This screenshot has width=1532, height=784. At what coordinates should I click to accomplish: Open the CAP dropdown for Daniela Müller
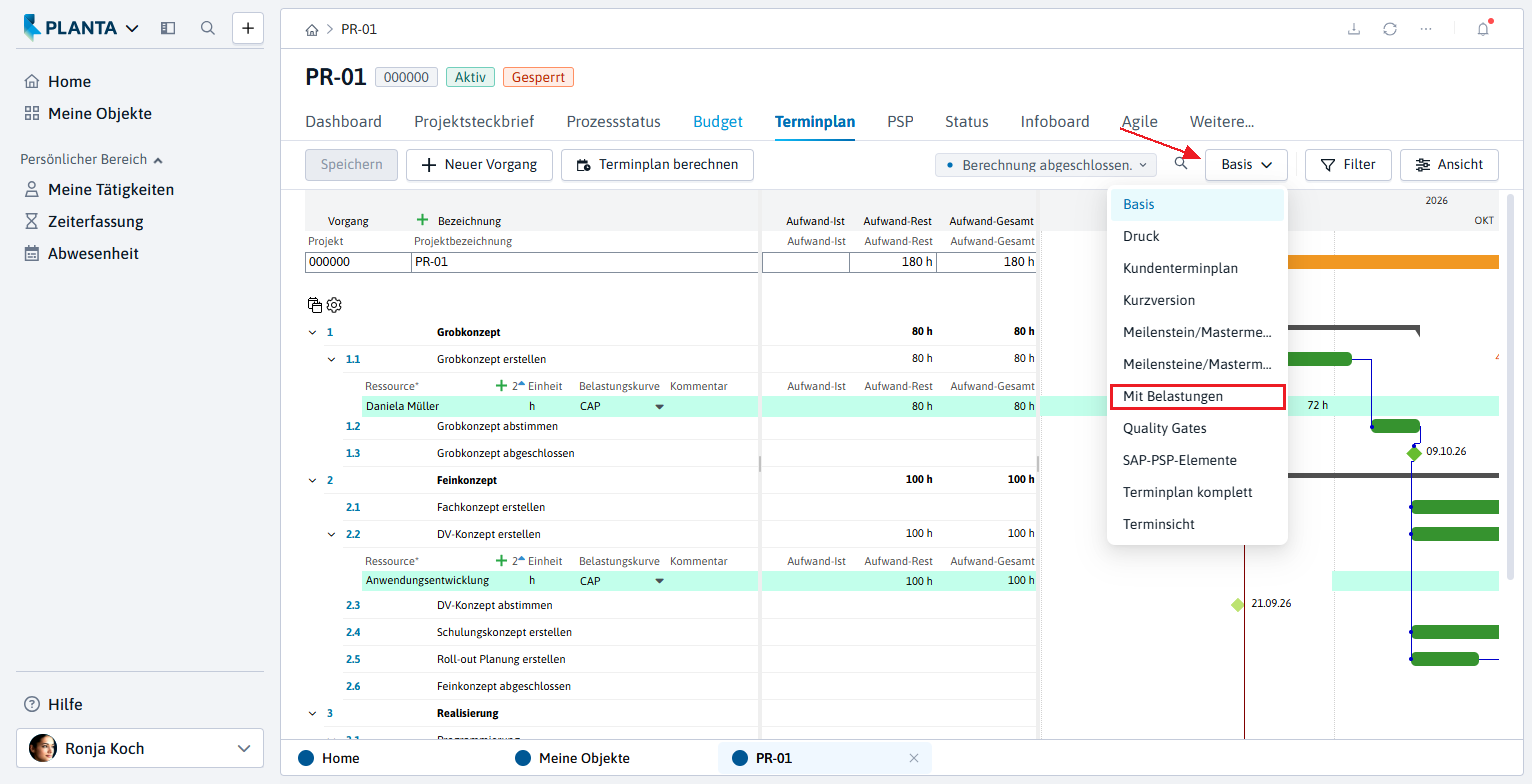tap(659, 406)
